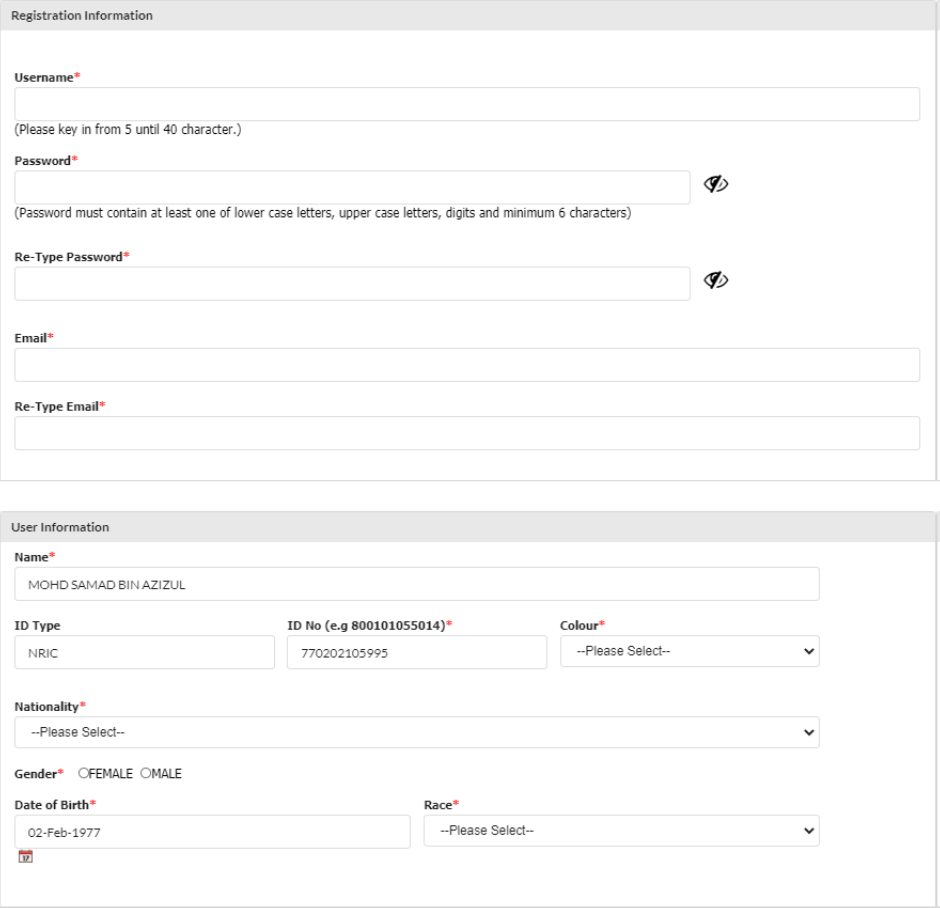Select the Re-Type Email input field

[x=466, y=433]
